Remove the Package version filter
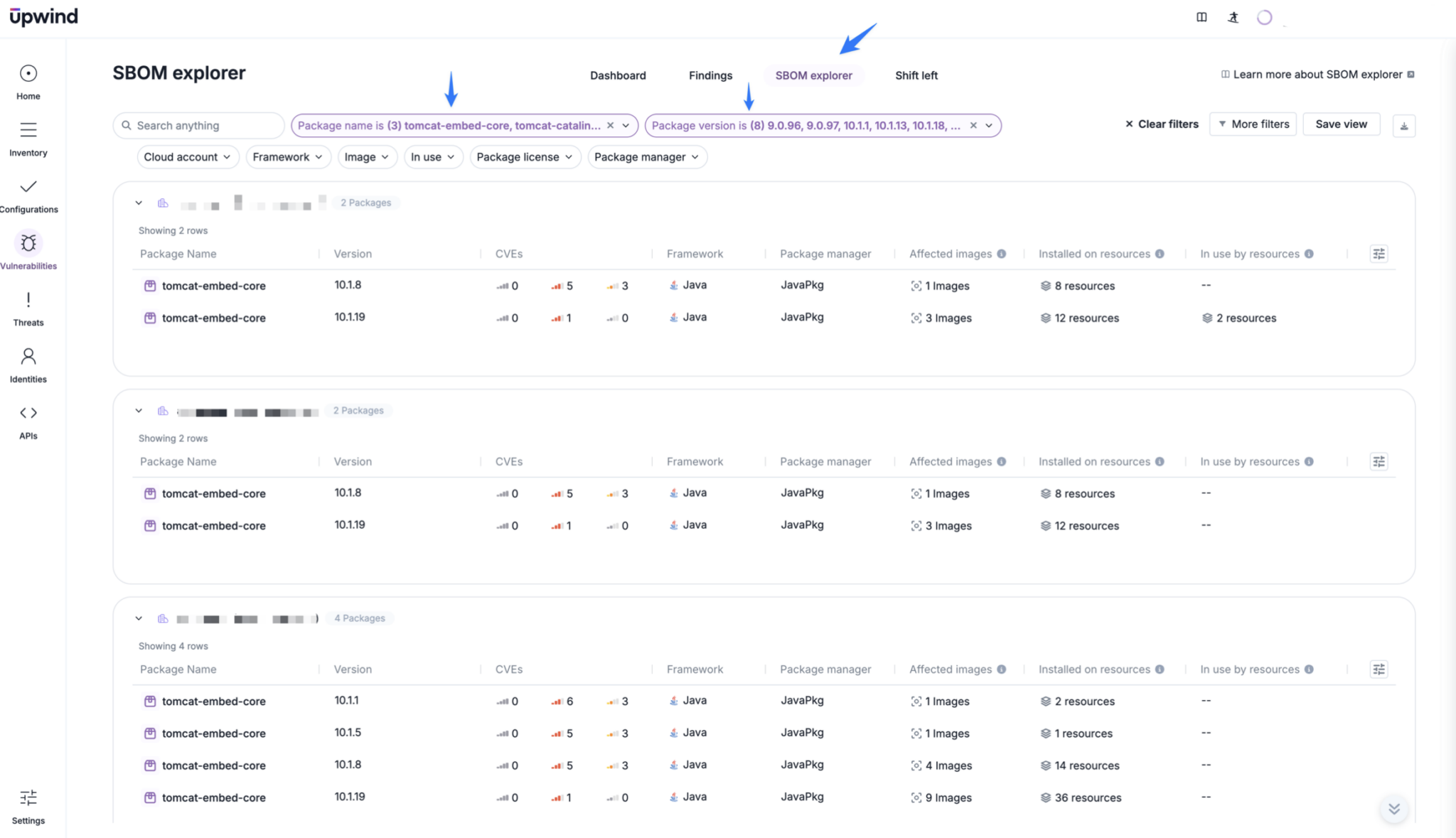The height and width of the screenshot is (838, 1456). click(973, 125)
